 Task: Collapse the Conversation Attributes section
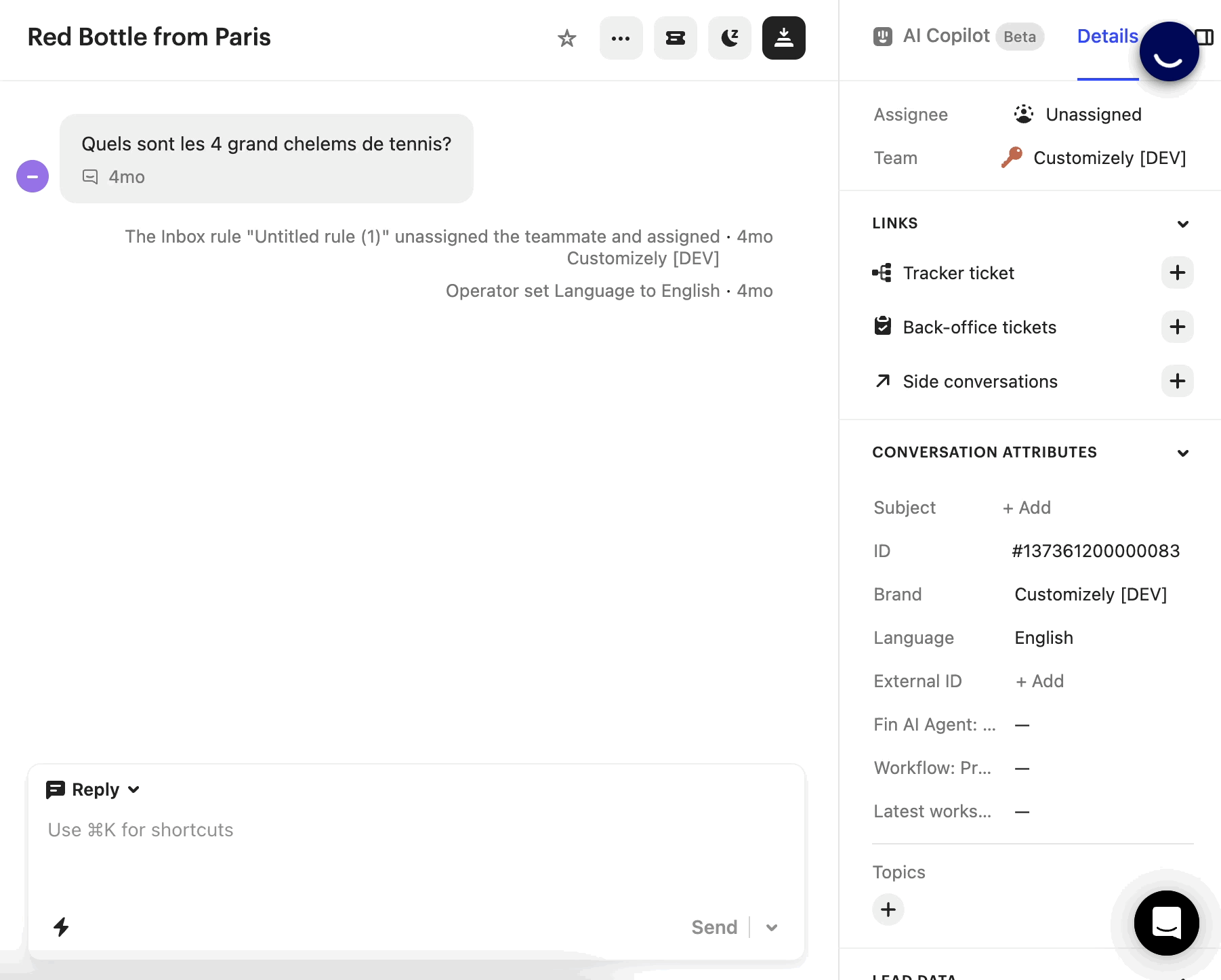(x=1182, y=453)
